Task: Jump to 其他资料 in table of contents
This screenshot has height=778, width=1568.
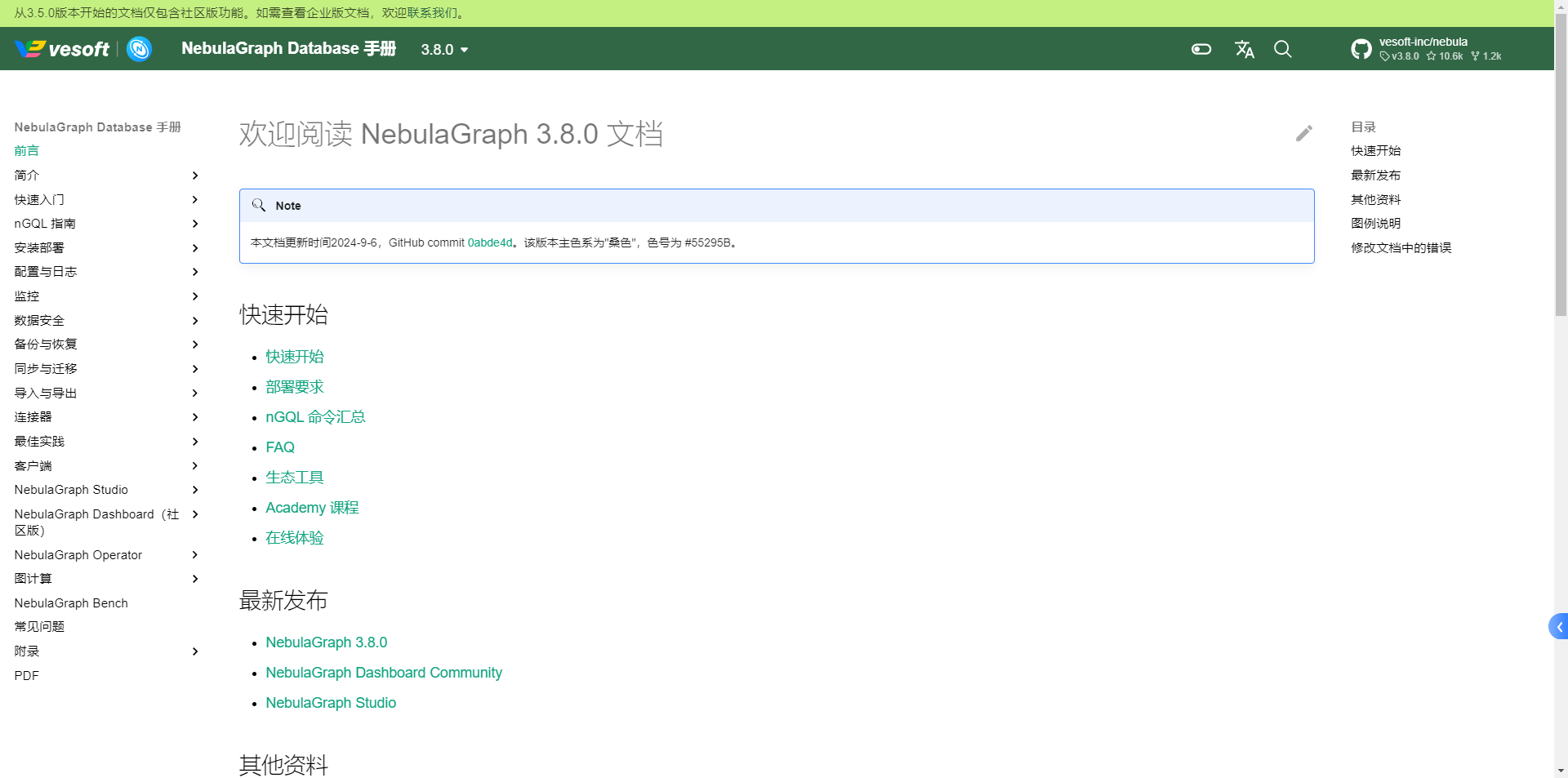Action: (x=1375, y=200)
